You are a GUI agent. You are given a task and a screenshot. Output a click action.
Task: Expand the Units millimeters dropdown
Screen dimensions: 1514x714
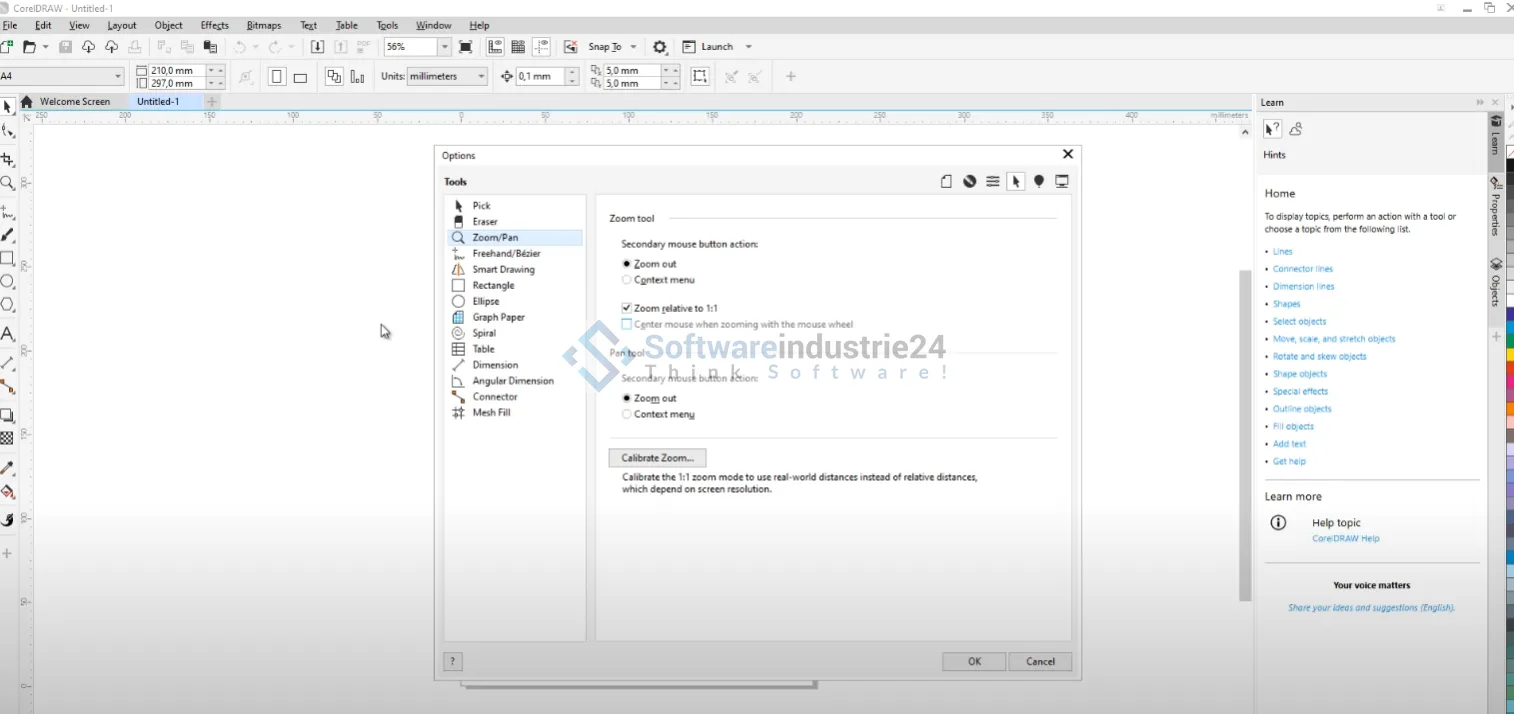(x=481, y=77)
